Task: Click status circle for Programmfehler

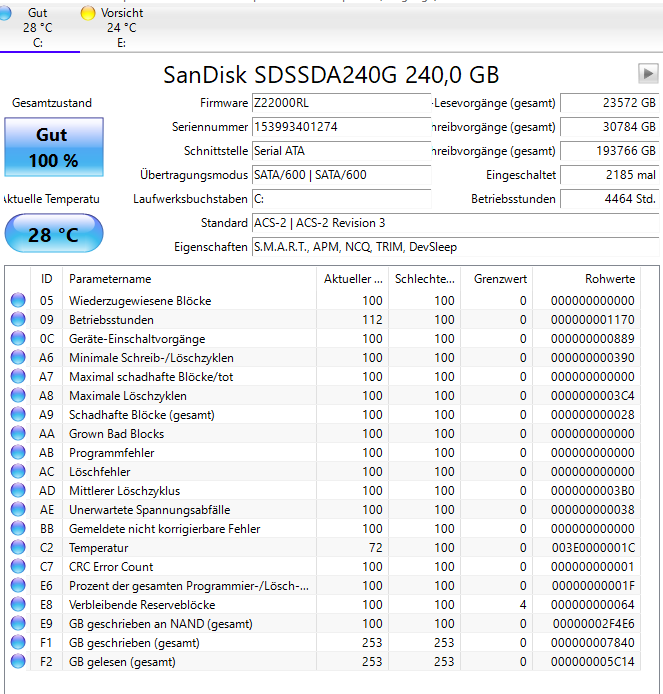Action: (18, 452)
